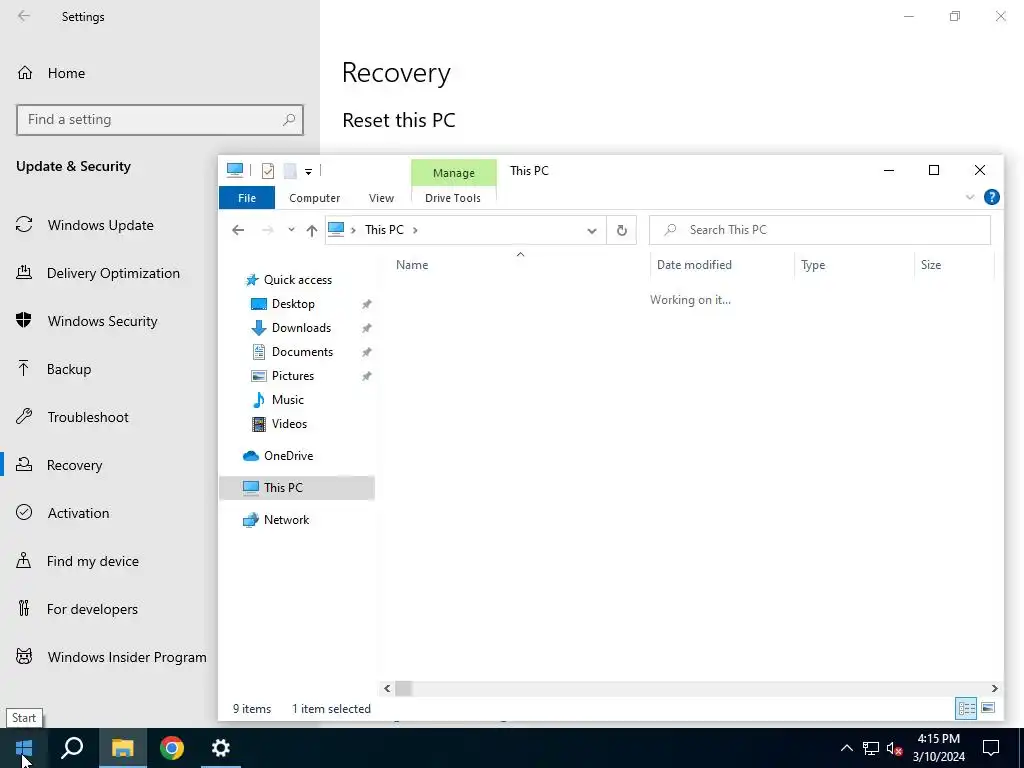Expand the ribbon with the chevron
This screenshot has height=768, width=1024.
[x=970, y=197]
